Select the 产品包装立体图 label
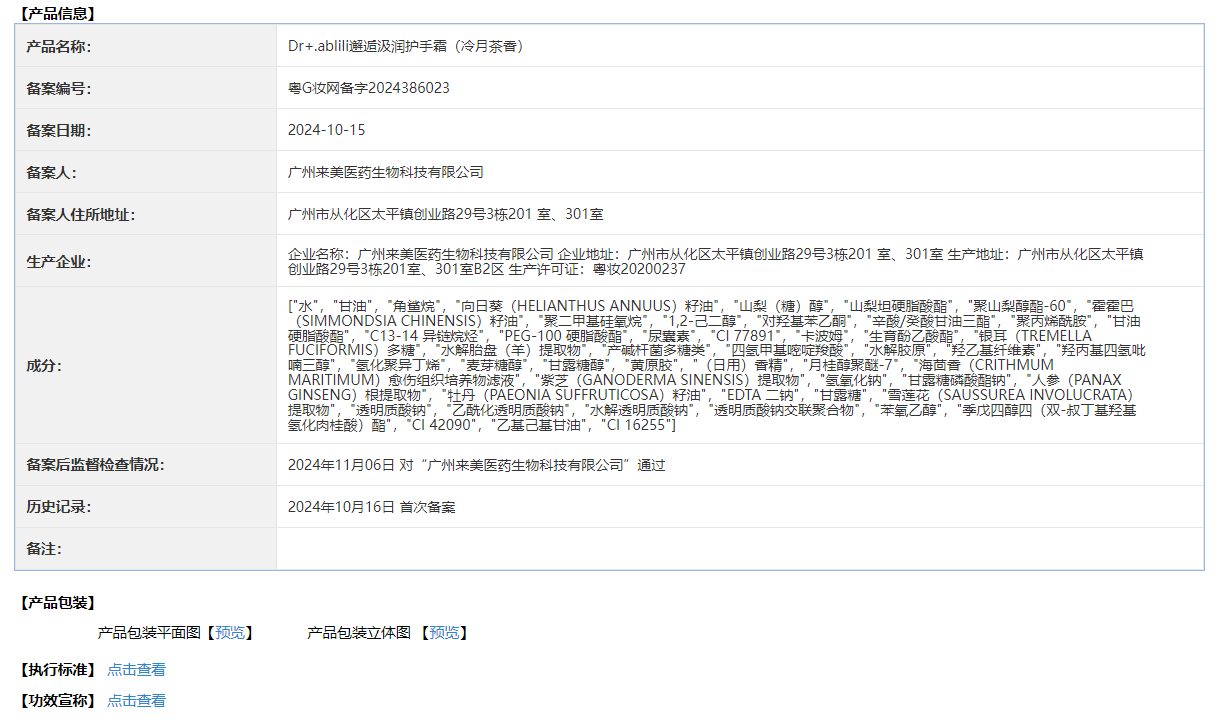 coord(359,633)
